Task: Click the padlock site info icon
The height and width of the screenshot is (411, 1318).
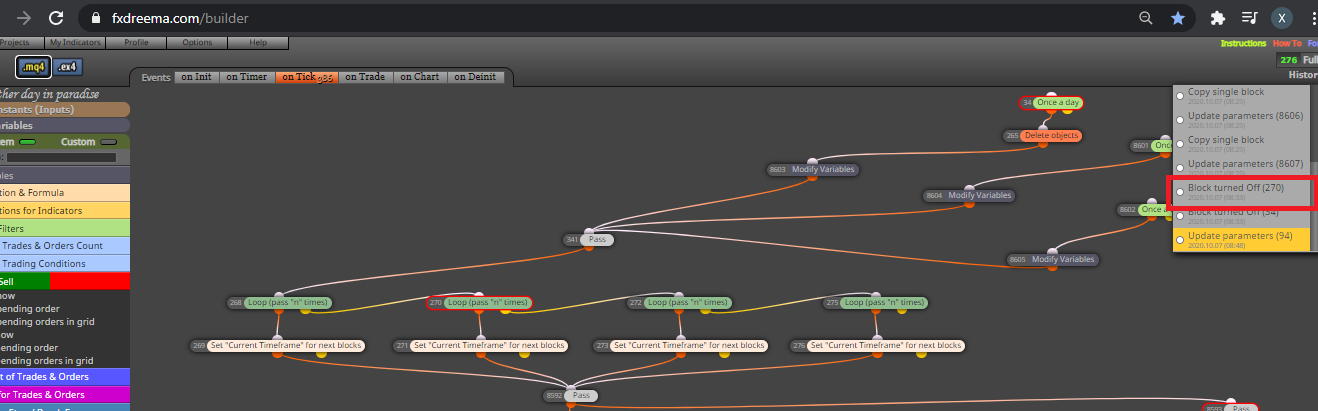Action: [96, 18]
